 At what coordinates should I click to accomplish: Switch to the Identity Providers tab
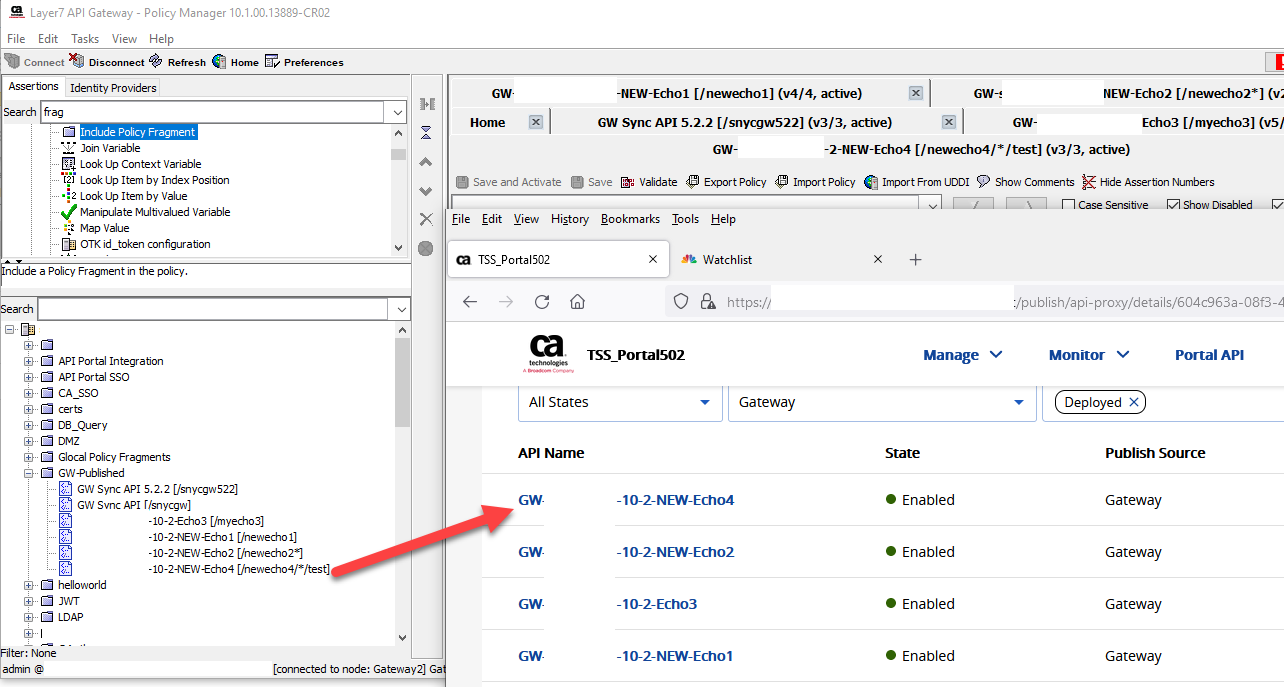(x=113, y=88)
